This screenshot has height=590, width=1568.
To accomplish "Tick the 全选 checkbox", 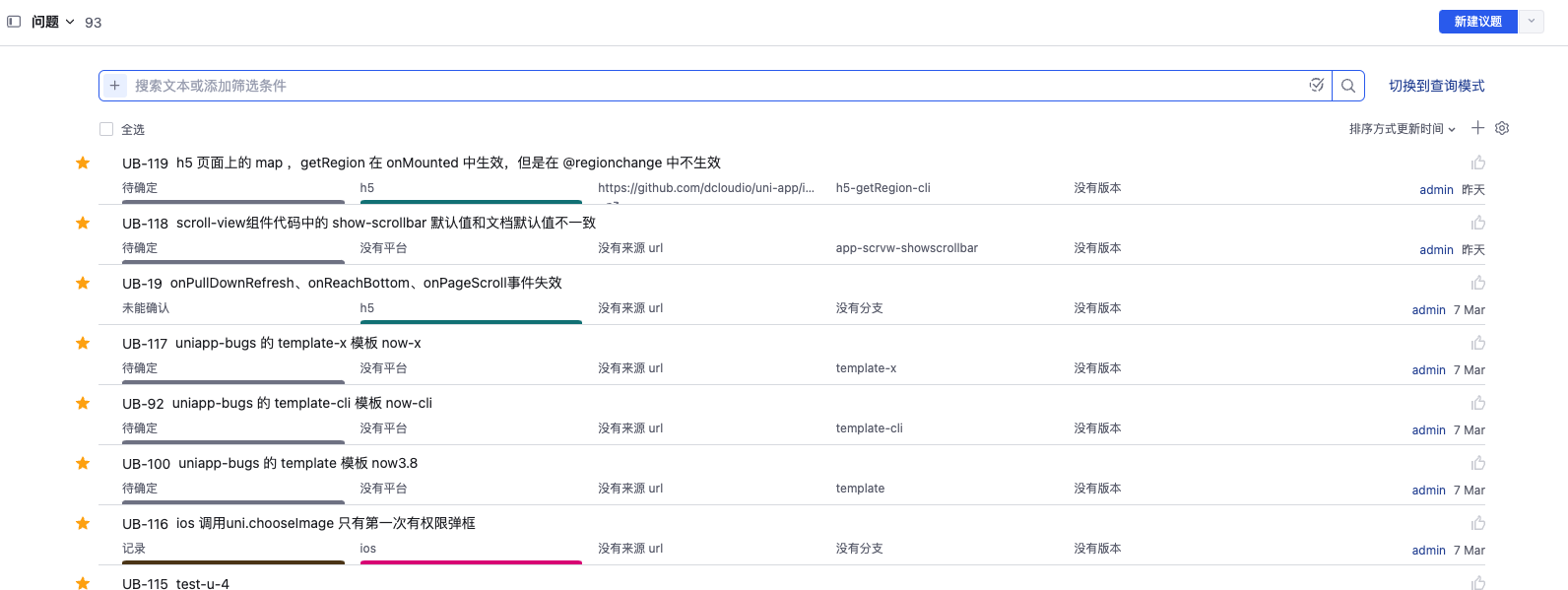I will [x=106, y=129].
